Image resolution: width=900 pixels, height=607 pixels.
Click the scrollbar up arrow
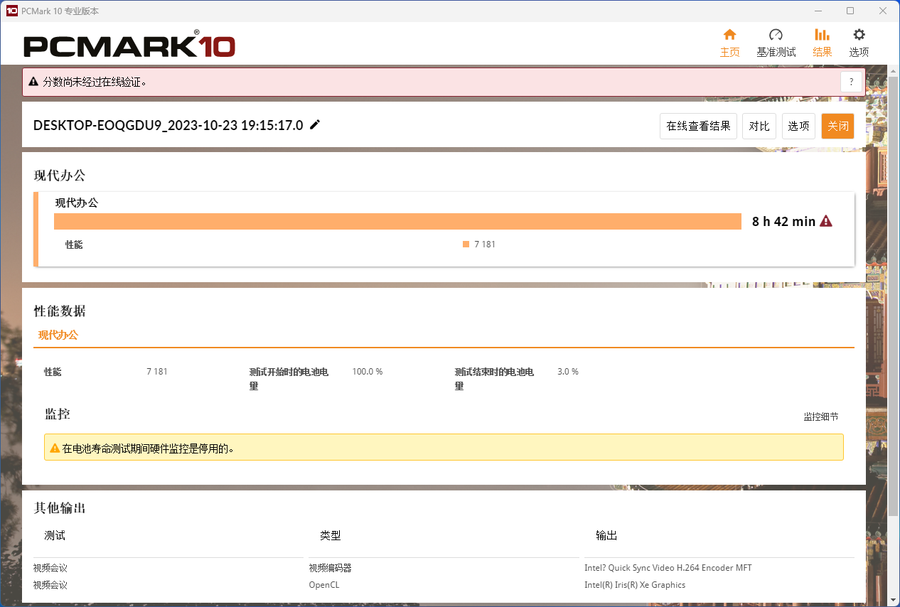(893, 71)
